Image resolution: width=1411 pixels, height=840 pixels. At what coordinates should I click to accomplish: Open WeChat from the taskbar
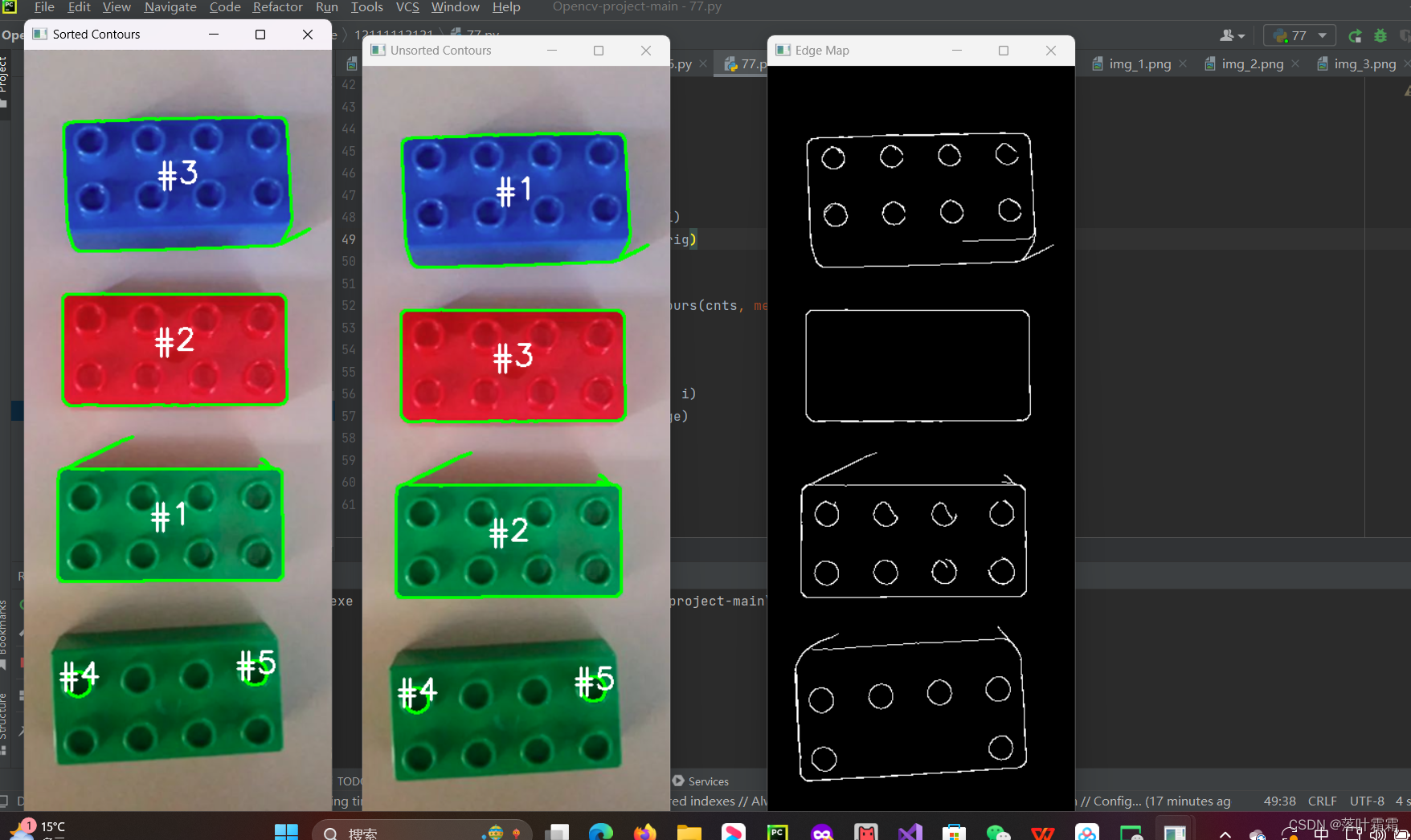[x=998, y=833]
